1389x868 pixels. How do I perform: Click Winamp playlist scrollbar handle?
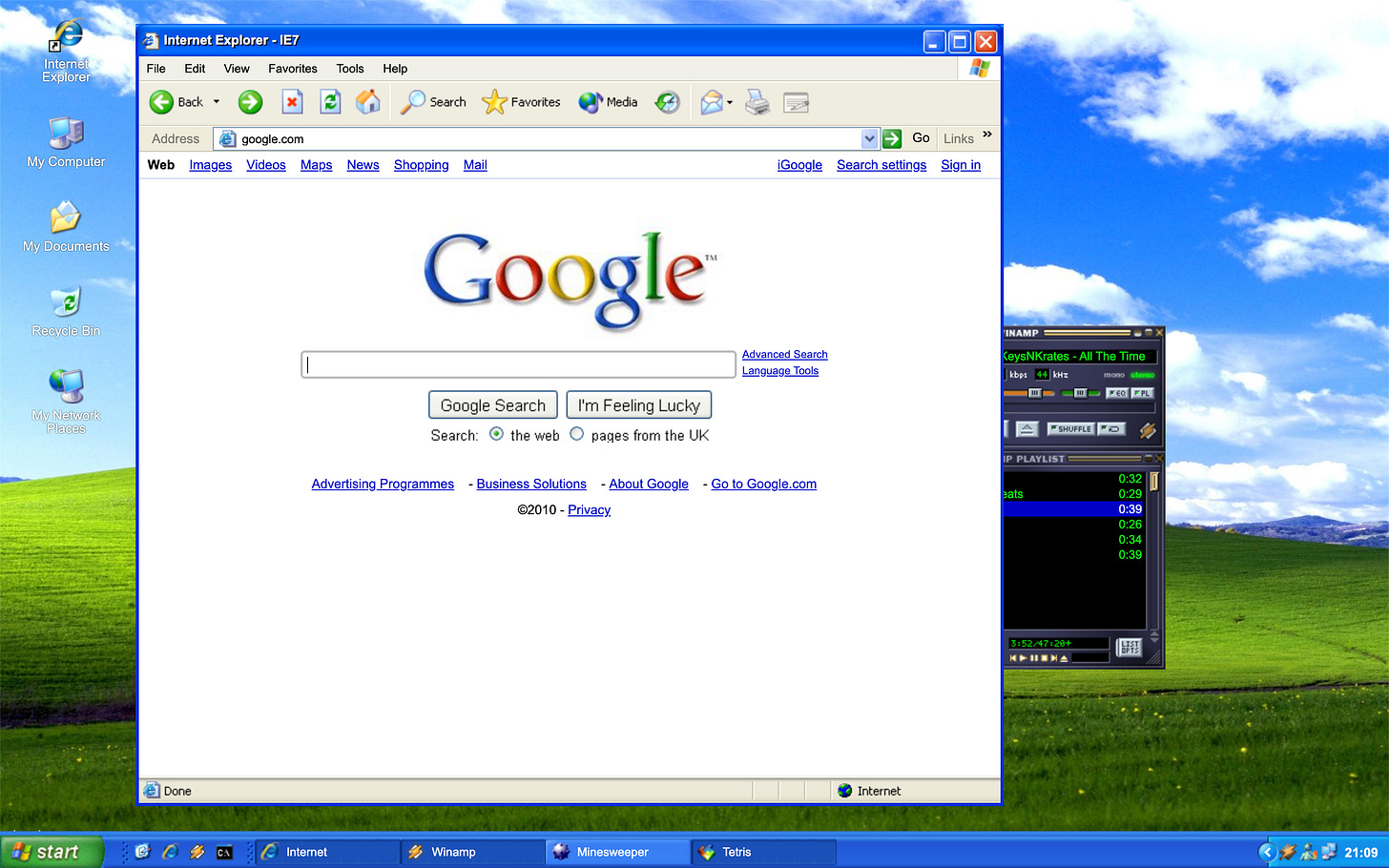[x=1153, y=481]
